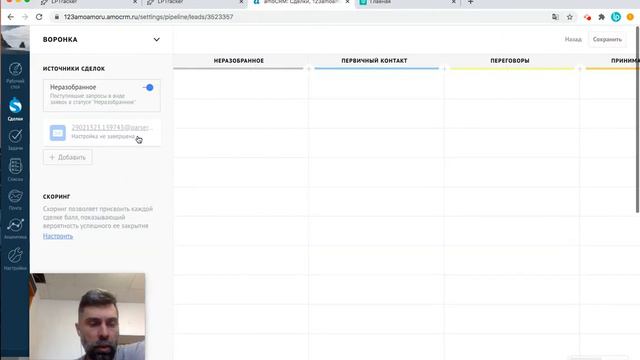Click the browser forward arrow
This screenshot has height=360, width=640.
[25, 17]
